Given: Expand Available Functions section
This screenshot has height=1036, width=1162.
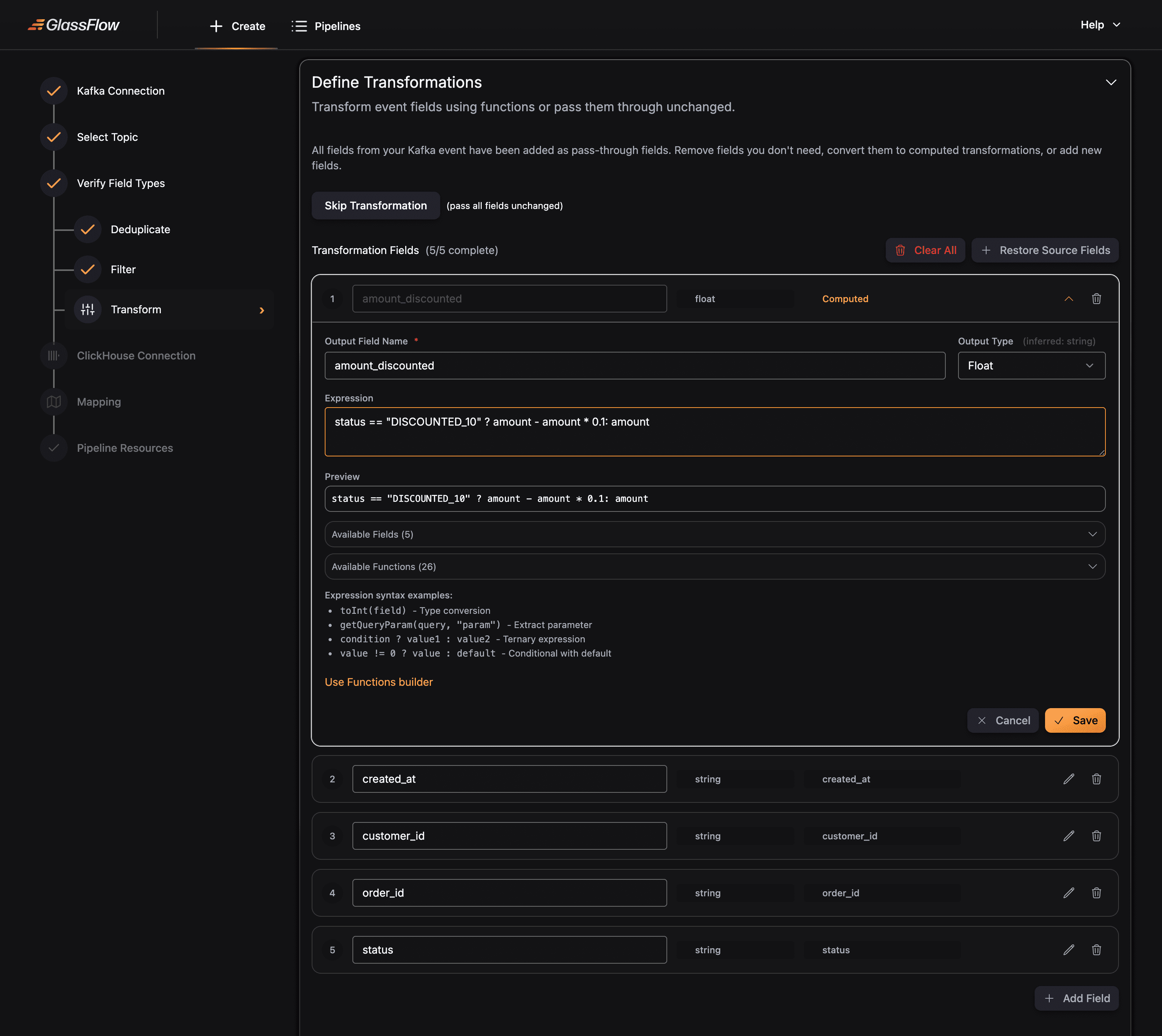Looking at the screenshot, I should coord(714,566).
